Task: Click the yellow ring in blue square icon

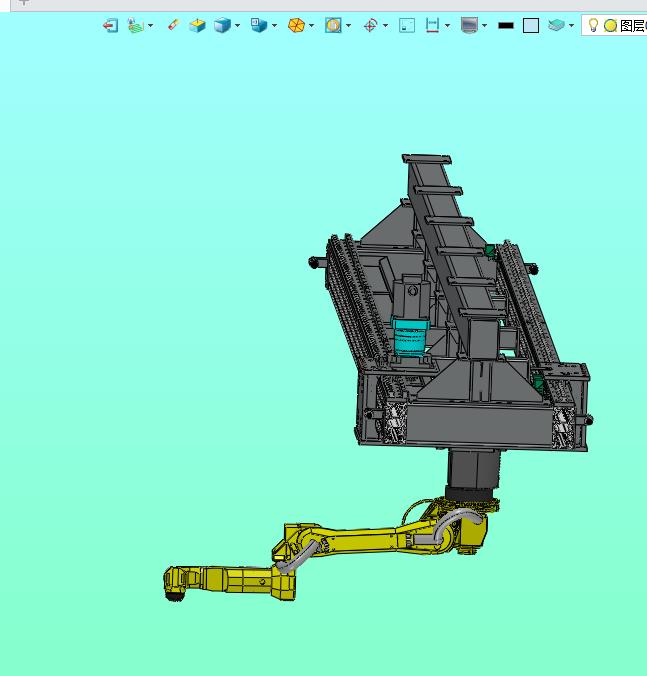Action: tap(333, 25)
